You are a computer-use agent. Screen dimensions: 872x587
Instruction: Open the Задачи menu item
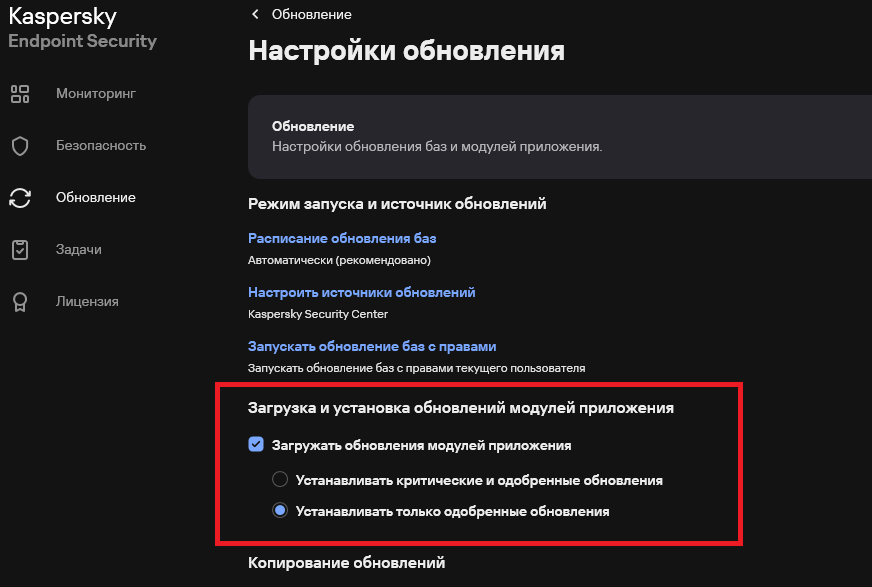pos(78,250)
